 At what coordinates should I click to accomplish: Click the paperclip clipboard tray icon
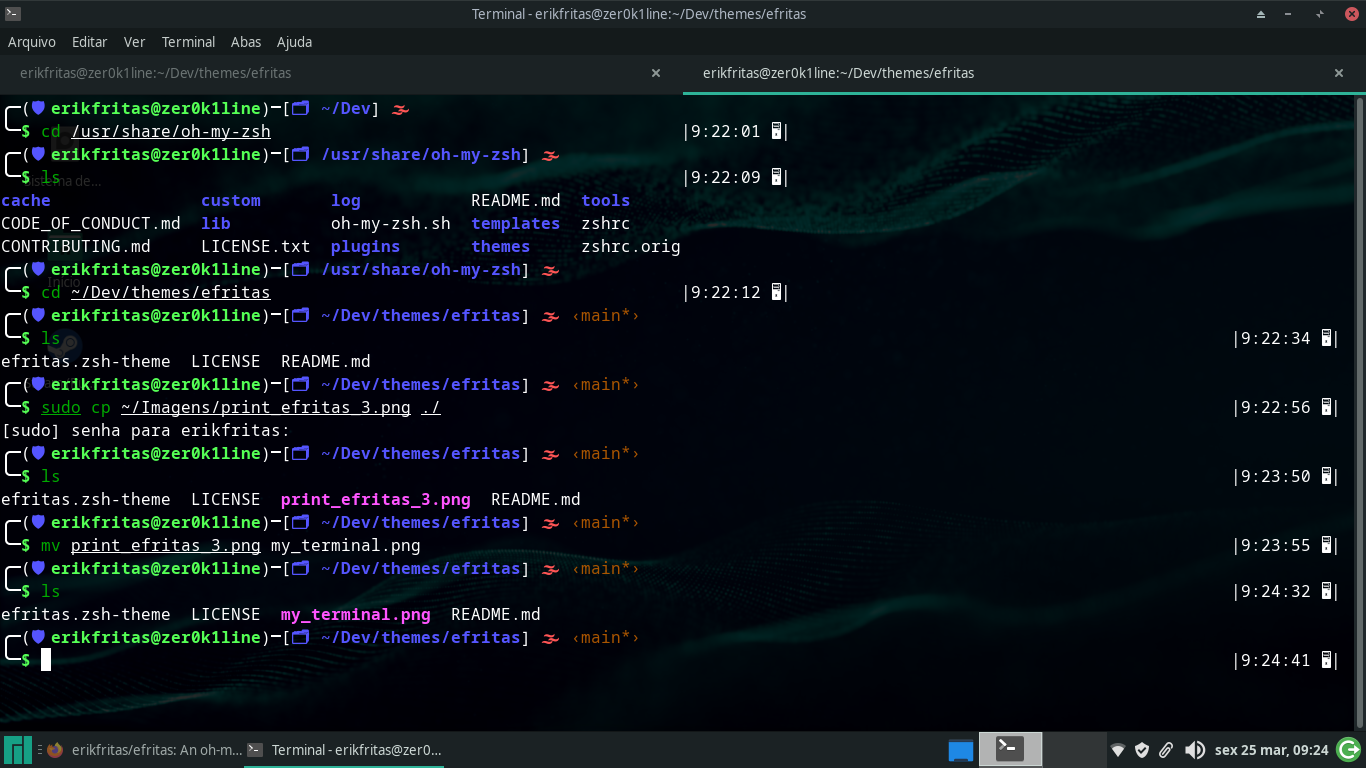point(1166,750)
